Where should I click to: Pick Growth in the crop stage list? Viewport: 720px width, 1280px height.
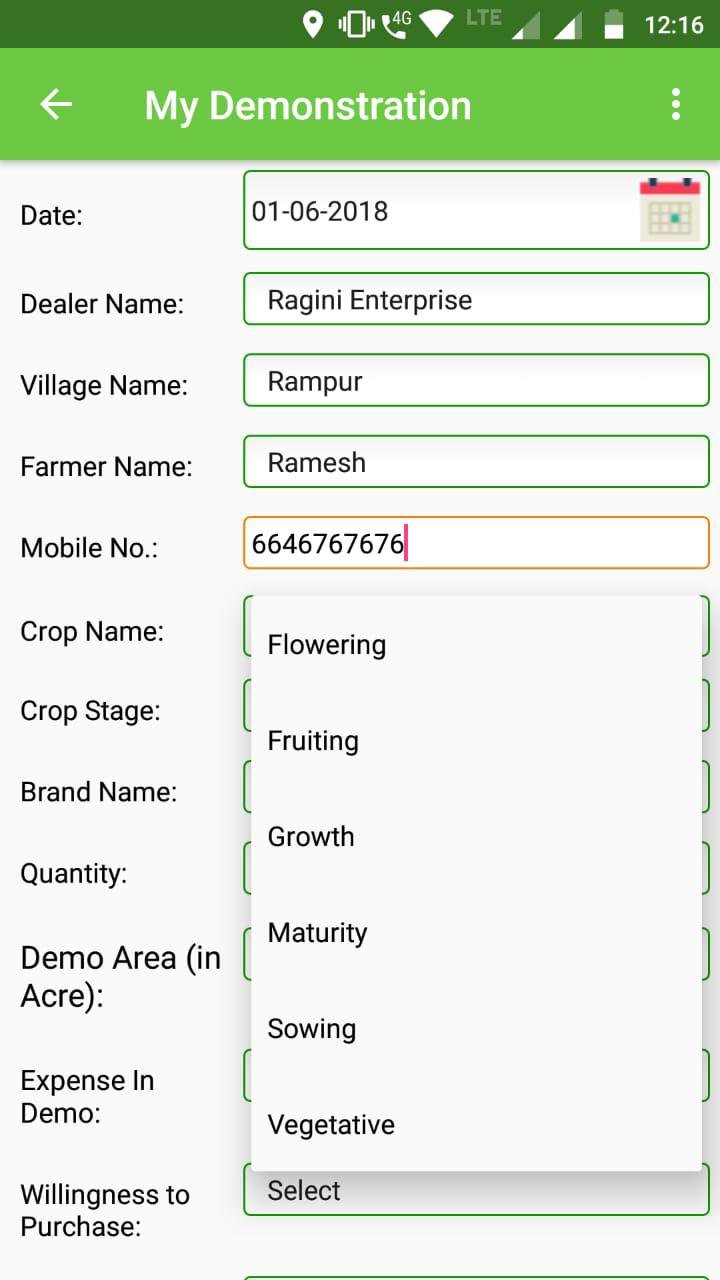coord(311,837)
